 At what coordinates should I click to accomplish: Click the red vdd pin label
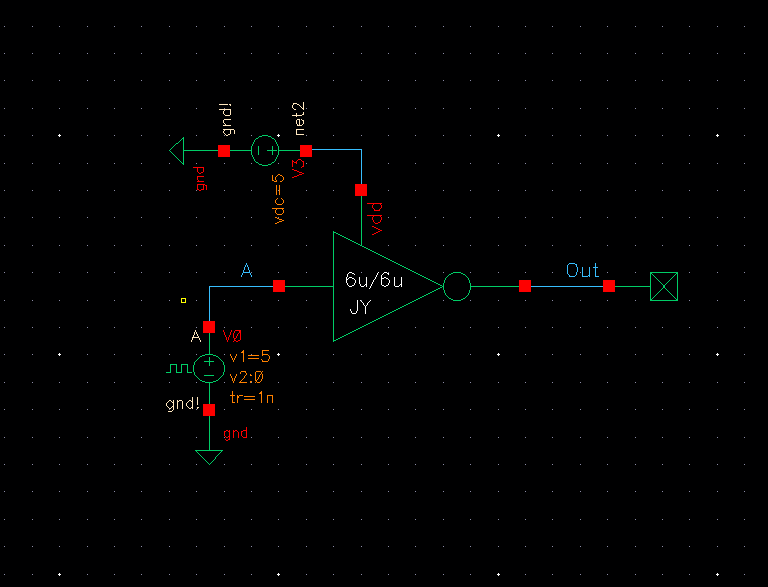tap(376, 219)
